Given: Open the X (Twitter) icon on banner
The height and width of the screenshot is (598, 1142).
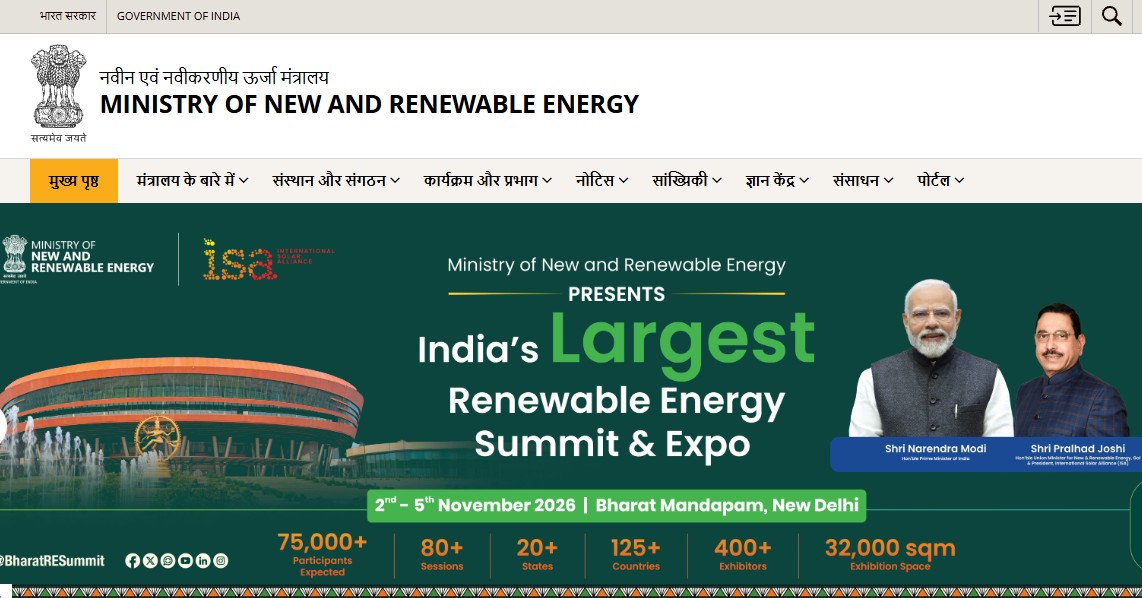Looking at the screenshot, I should (150, 560).
